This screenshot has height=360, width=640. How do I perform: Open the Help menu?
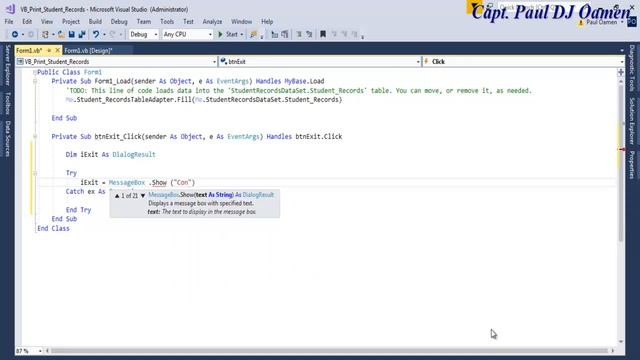pyautogui.click(x=267, y=22)
